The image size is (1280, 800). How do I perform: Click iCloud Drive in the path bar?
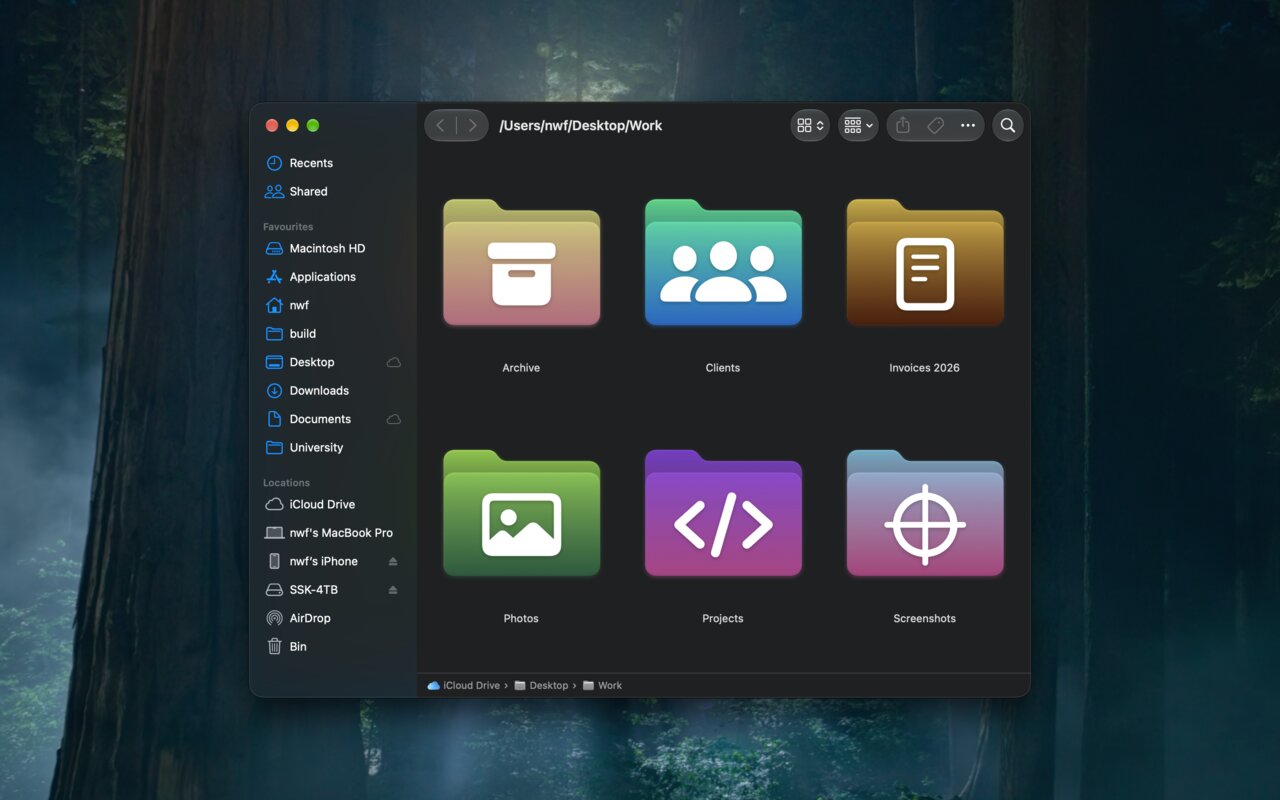[x=463, y=686]
